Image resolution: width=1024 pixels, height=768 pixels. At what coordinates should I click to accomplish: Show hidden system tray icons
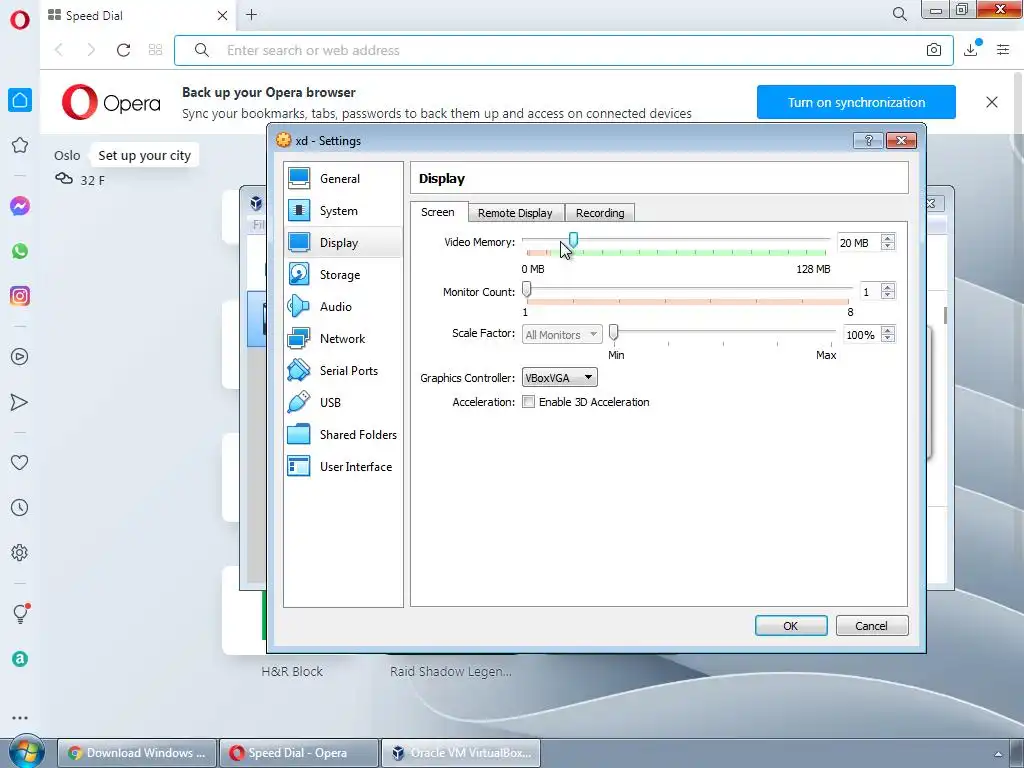pyautogui.click(x=998, y=754)
